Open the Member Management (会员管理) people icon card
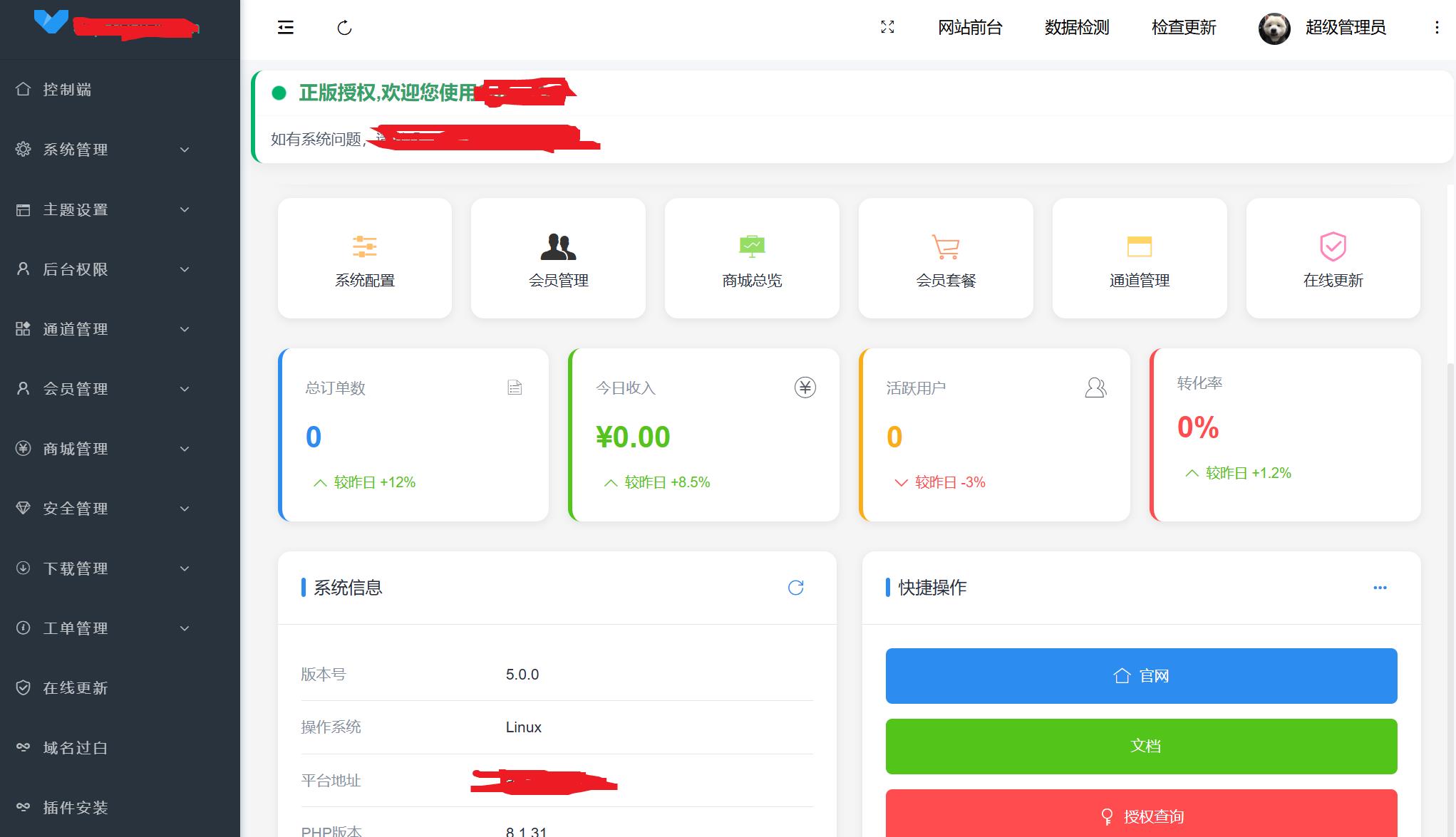The height and width of the screenshot is (837, 1456). click(x=558, y=259)
